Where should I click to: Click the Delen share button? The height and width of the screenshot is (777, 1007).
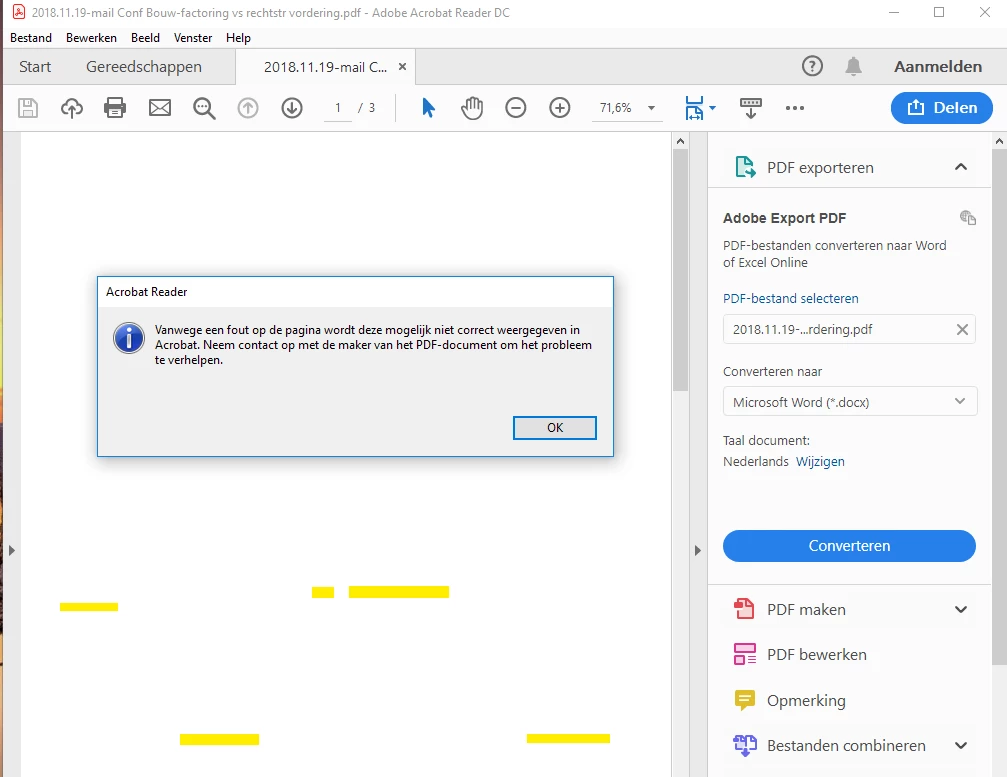[941, 108]
